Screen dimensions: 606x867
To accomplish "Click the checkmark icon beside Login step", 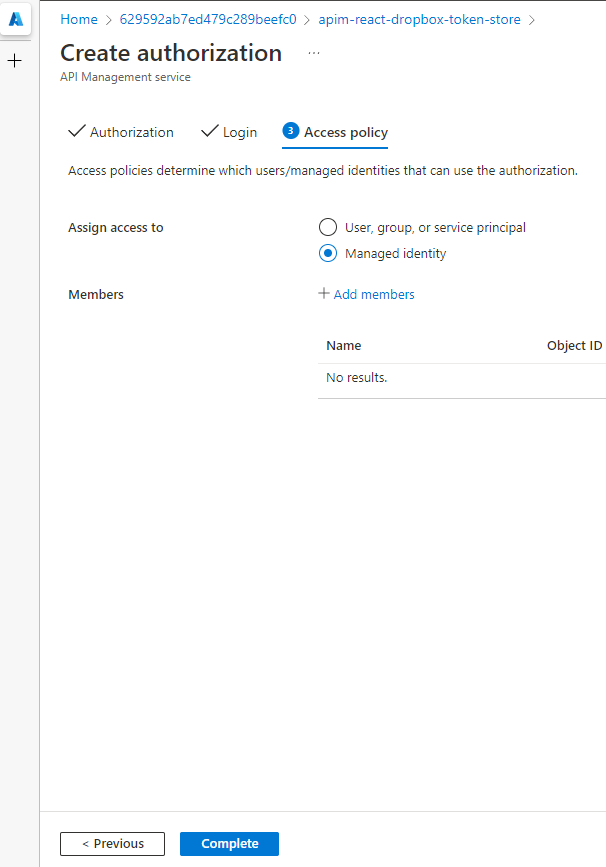I will [210, 131].
